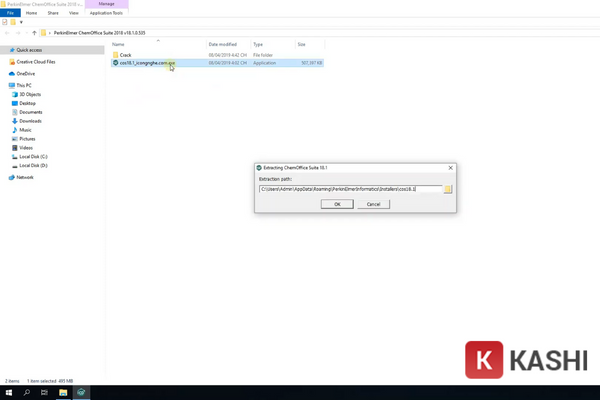Expand the This PC tree node
Image resolution: width=600 pixels, height=400 pixels.
click(5, 85)
